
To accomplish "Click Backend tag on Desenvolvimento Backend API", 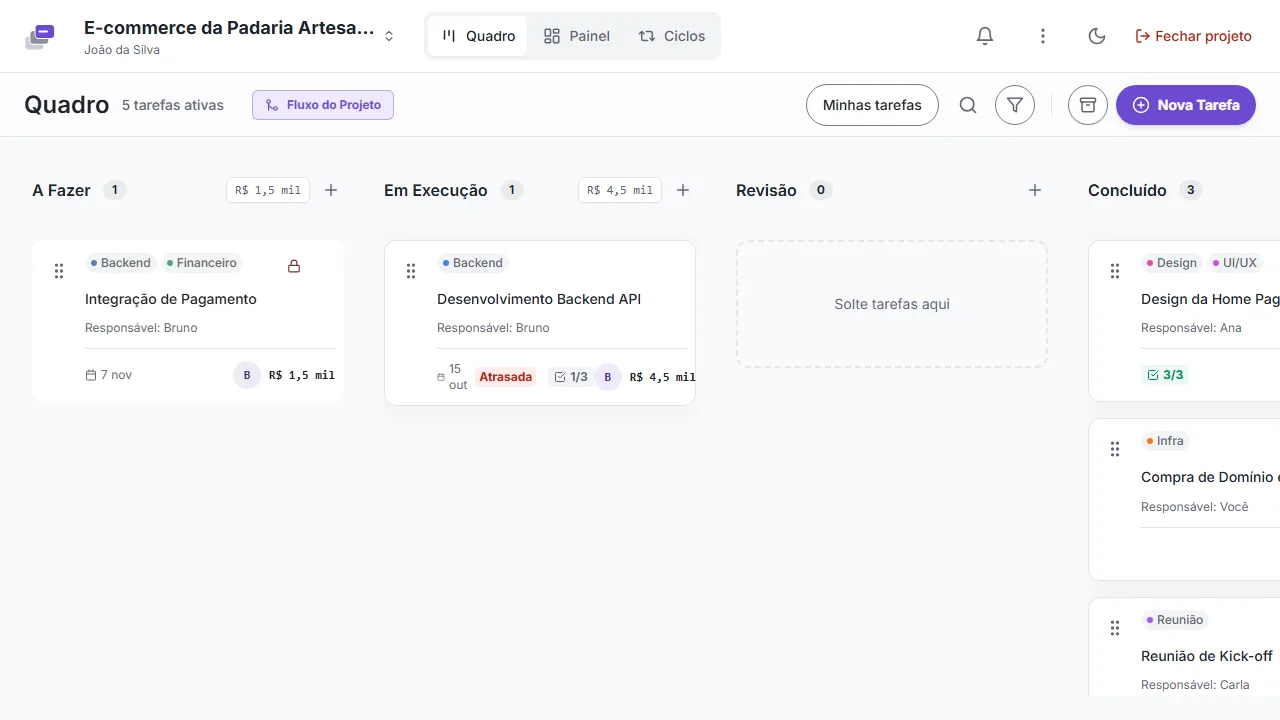I will [472, 263].
